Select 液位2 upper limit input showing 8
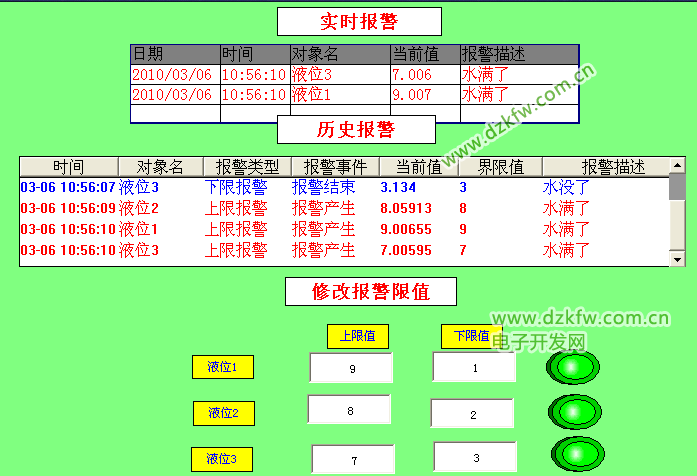697x476 pixels. [x=349, y=410]
